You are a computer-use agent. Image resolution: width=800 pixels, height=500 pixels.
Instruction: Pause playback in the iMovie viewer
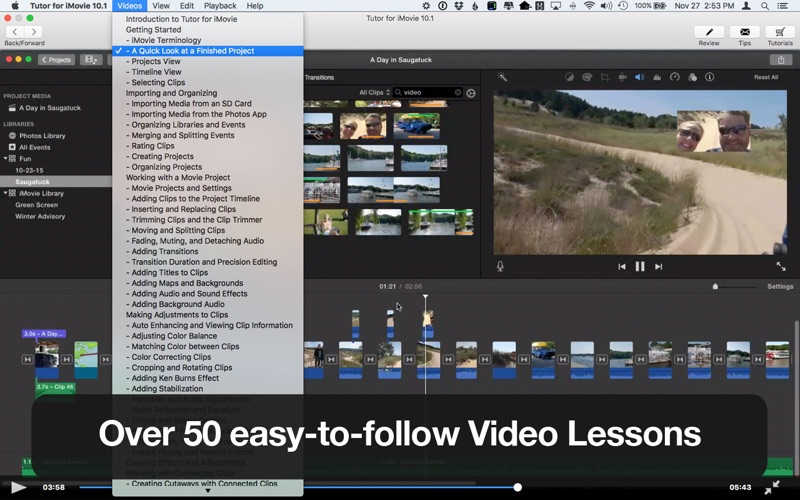(640, 266)
